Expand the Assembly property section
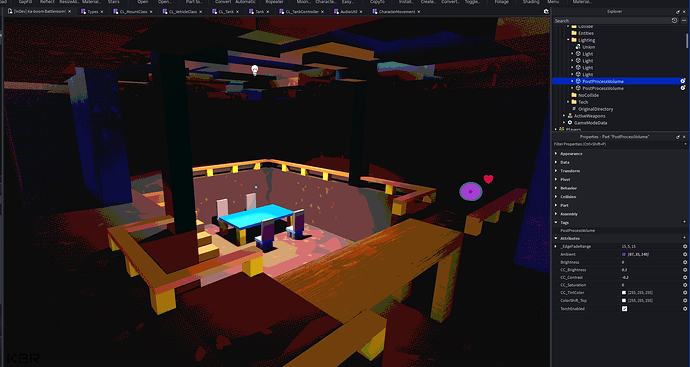 coord(556,214)
